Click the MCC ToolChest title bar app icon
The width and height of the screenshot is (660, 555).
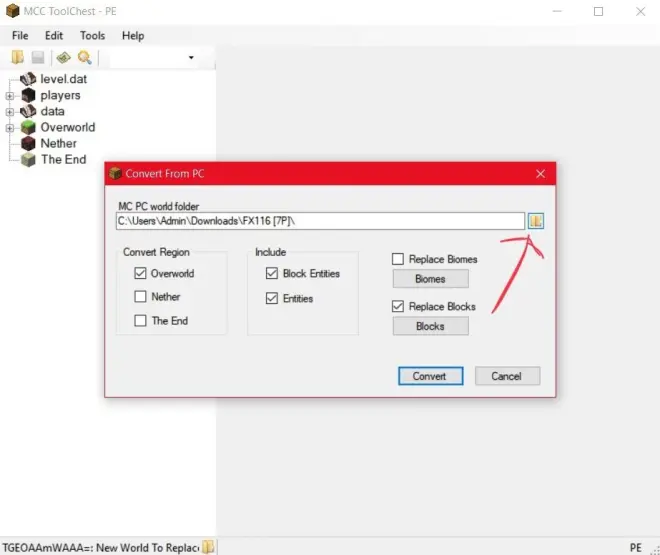(x=13, y=11)
